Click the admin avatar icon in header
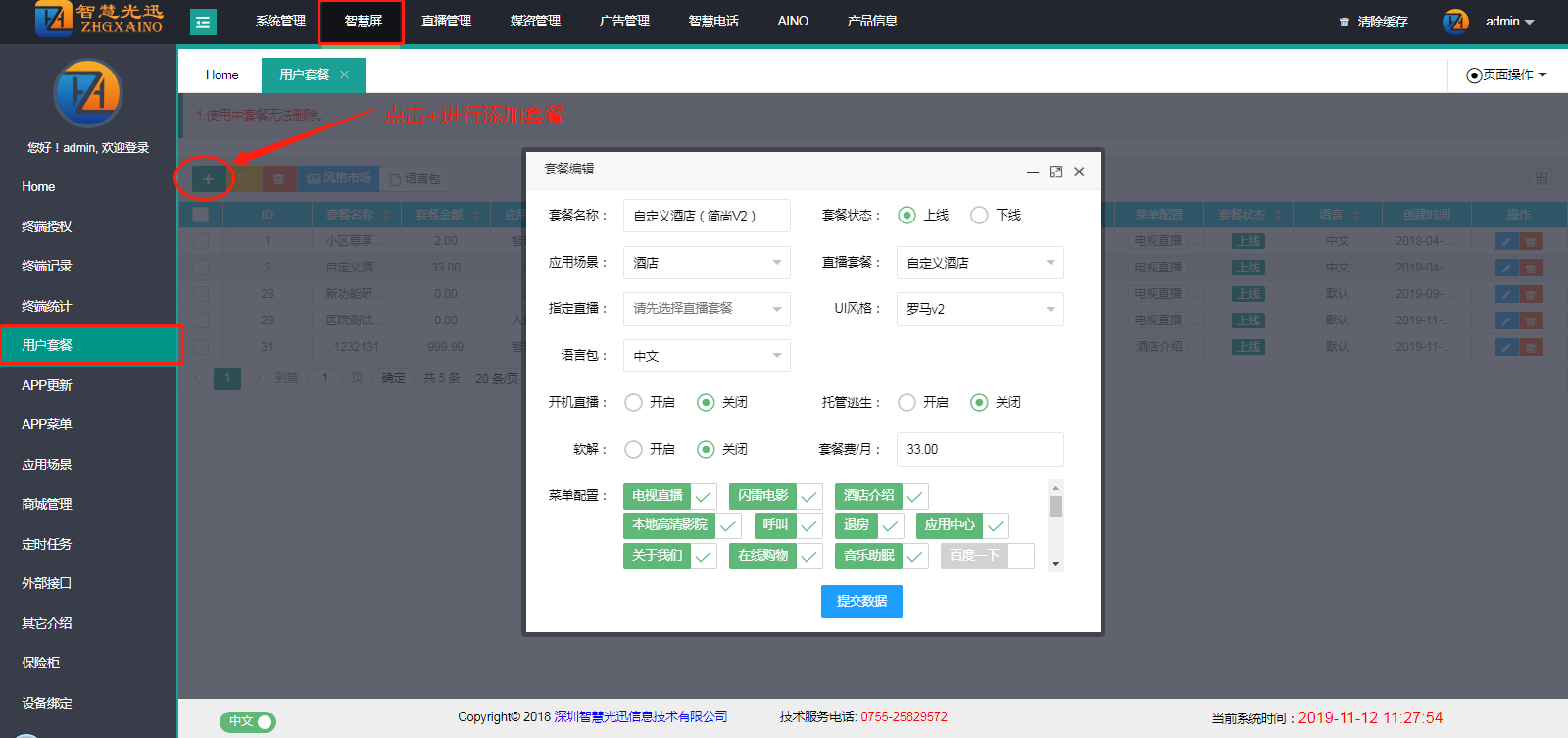Image resolution: width=1568 pixels, height=738 pixels. click(x=1455, y=22)
